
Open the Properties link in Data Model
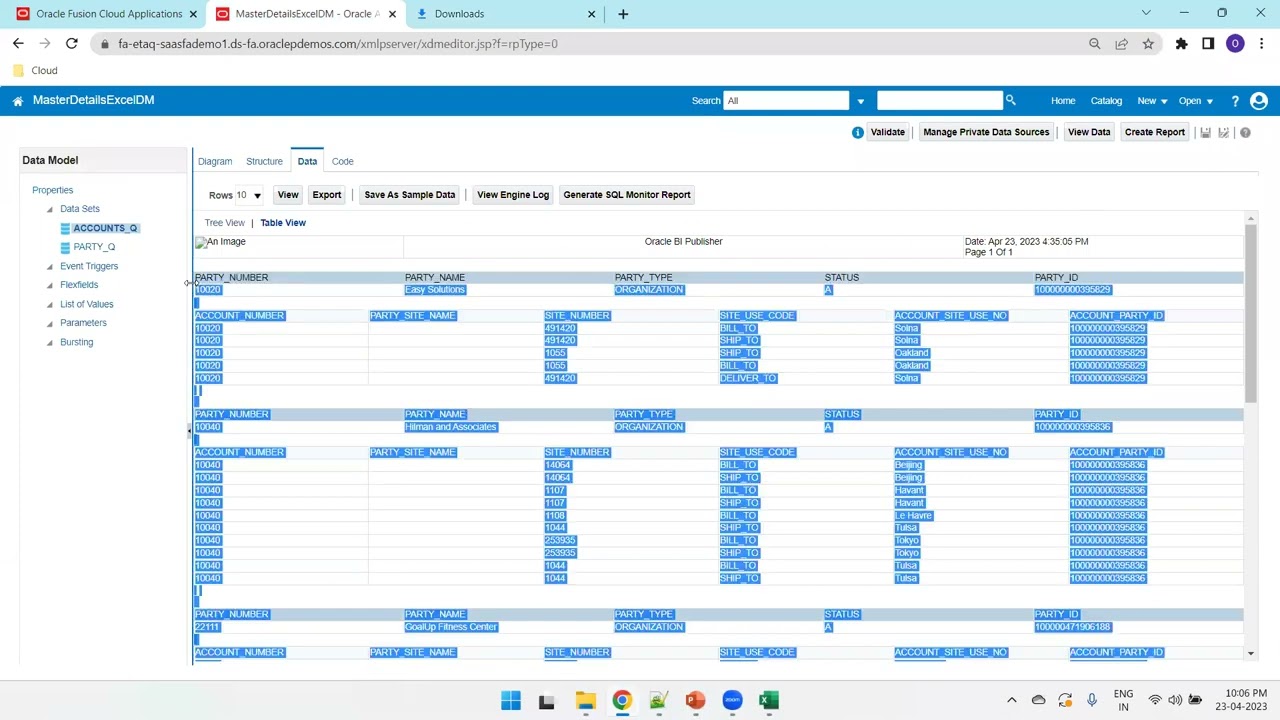(x=52, y=190)
